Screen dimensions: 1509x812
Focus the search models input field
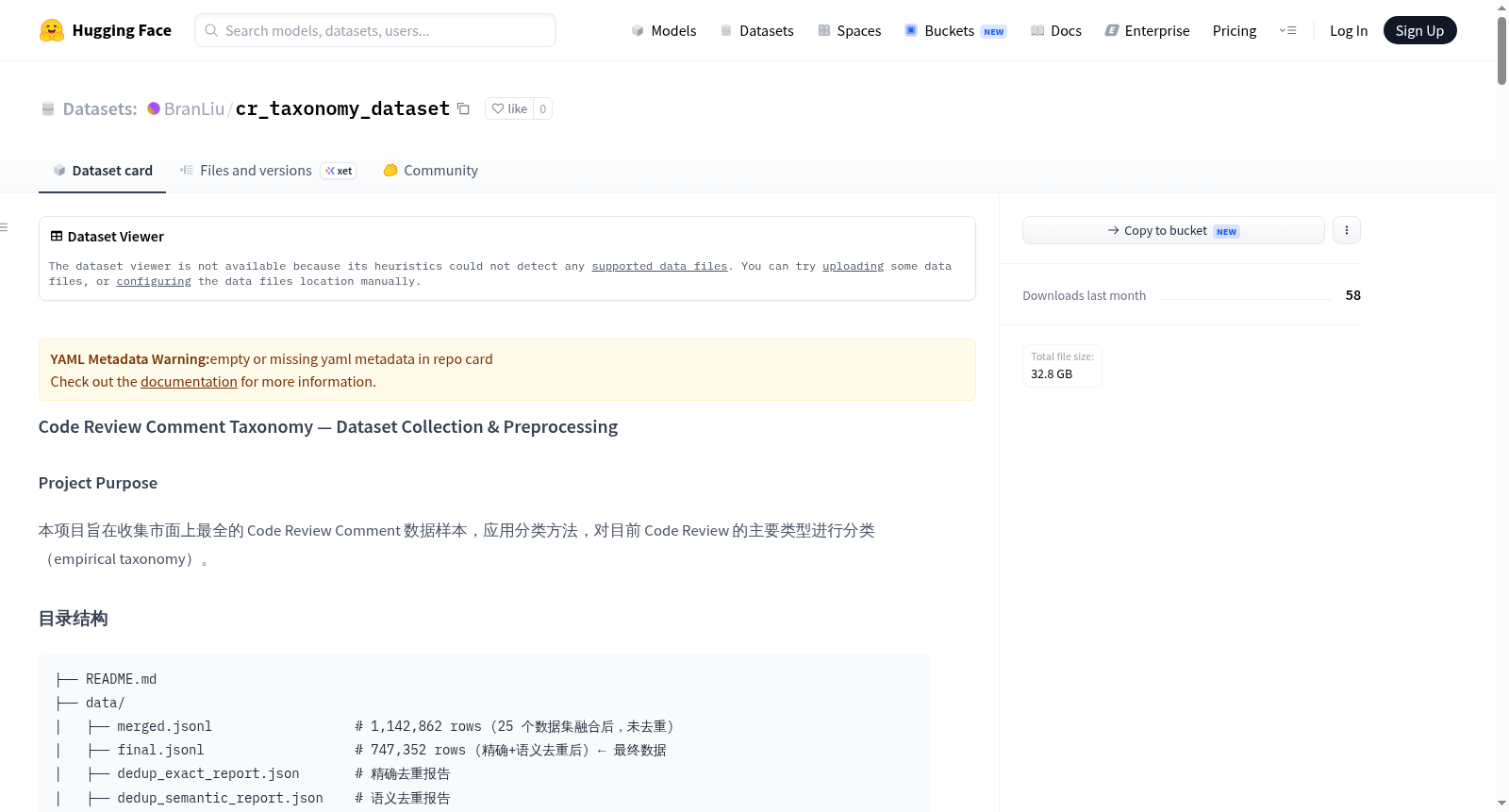(x=375, y=30)
